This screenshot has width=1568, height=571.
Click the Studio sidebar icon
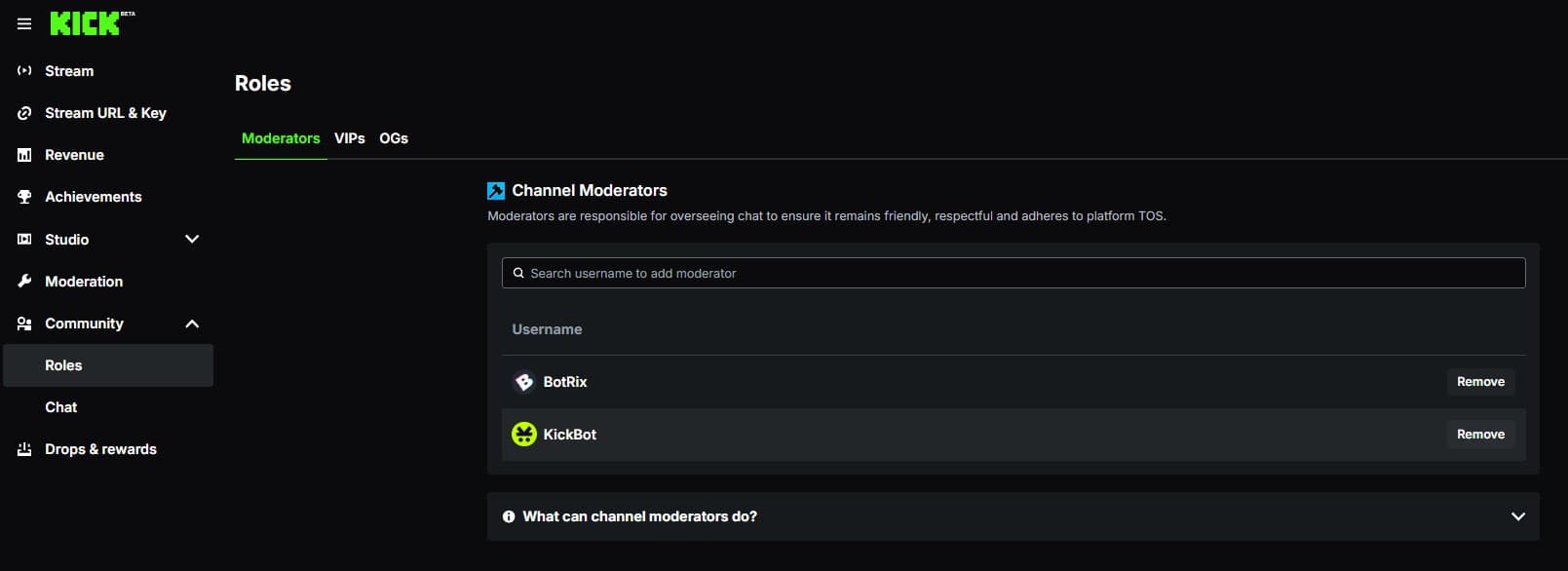tap(24, 240)
